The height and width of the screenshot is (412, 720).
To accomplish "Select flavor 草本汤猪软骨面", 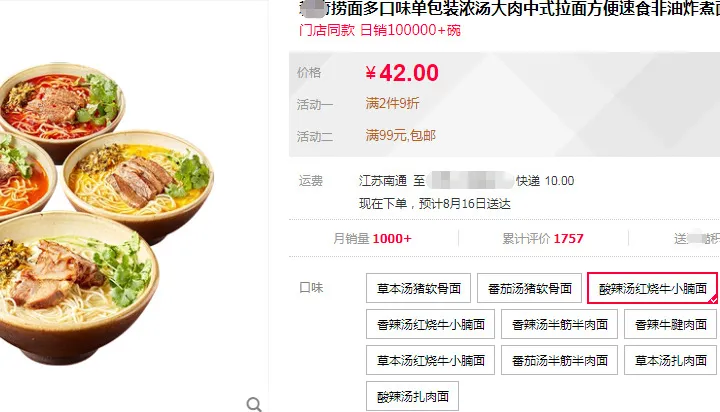I will [x=418, y=288].
